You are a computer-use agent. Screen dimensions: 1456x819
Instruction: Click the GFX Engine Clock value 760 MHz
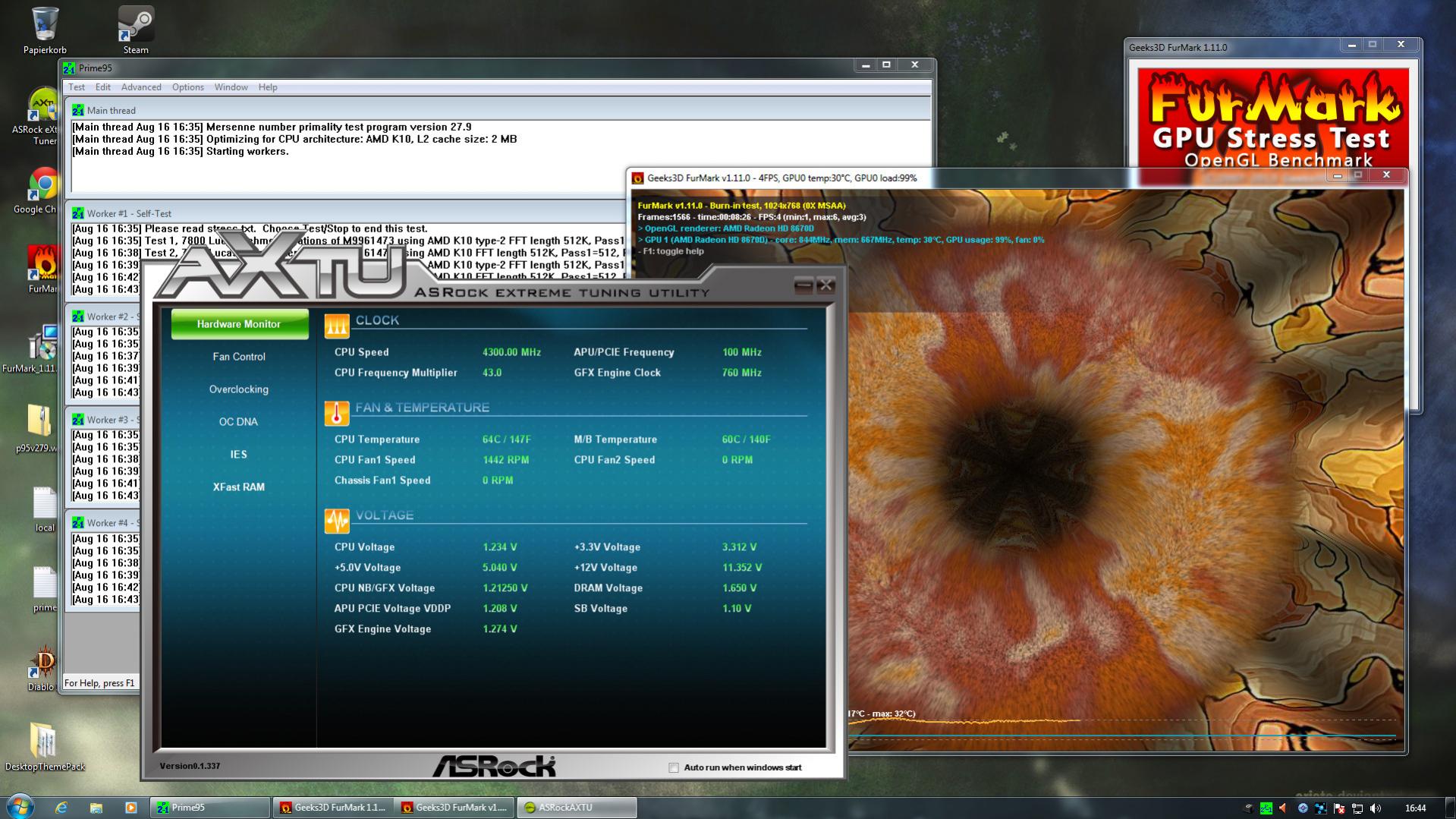pyautogui.click(x=742, y=373)
